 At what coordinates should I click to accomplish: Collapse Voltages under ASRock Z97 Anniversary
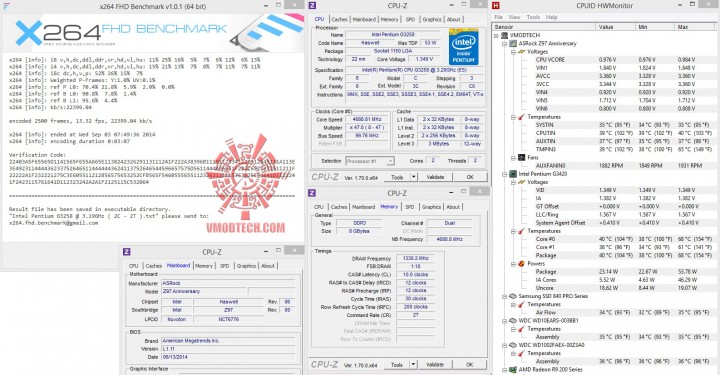coord(513,52)
